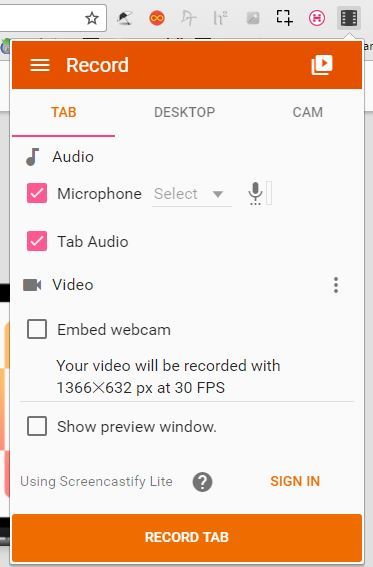This screenshot has width=373, height=567.
Task: Switch to the CAM tab
Action: (x=308, y=112)
